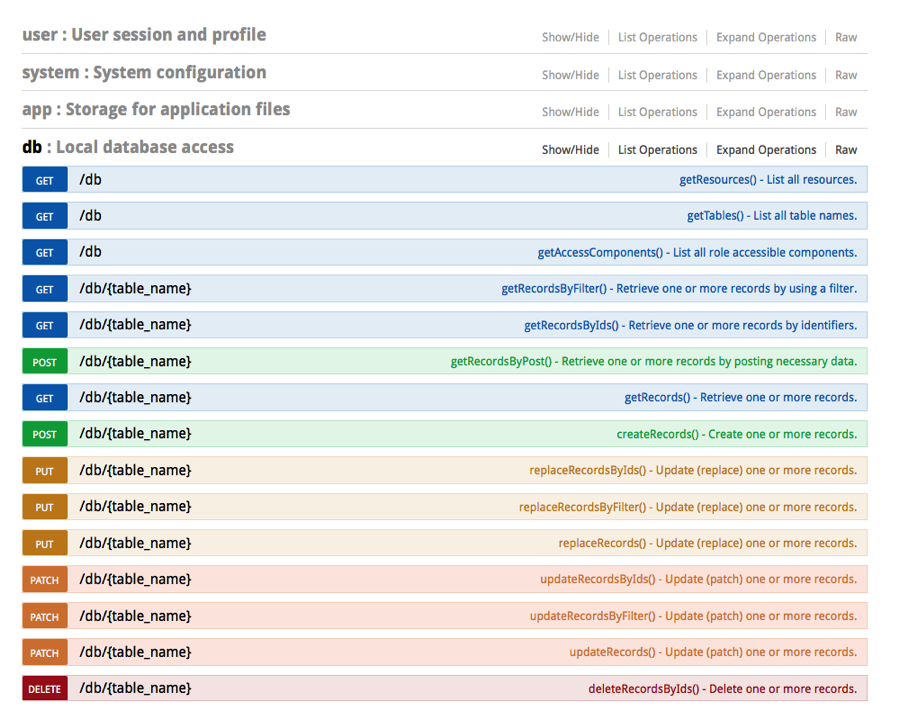Open getRecordsByFilter() operation description link
The width and height of the screenshot is (900, 720).
678,289
